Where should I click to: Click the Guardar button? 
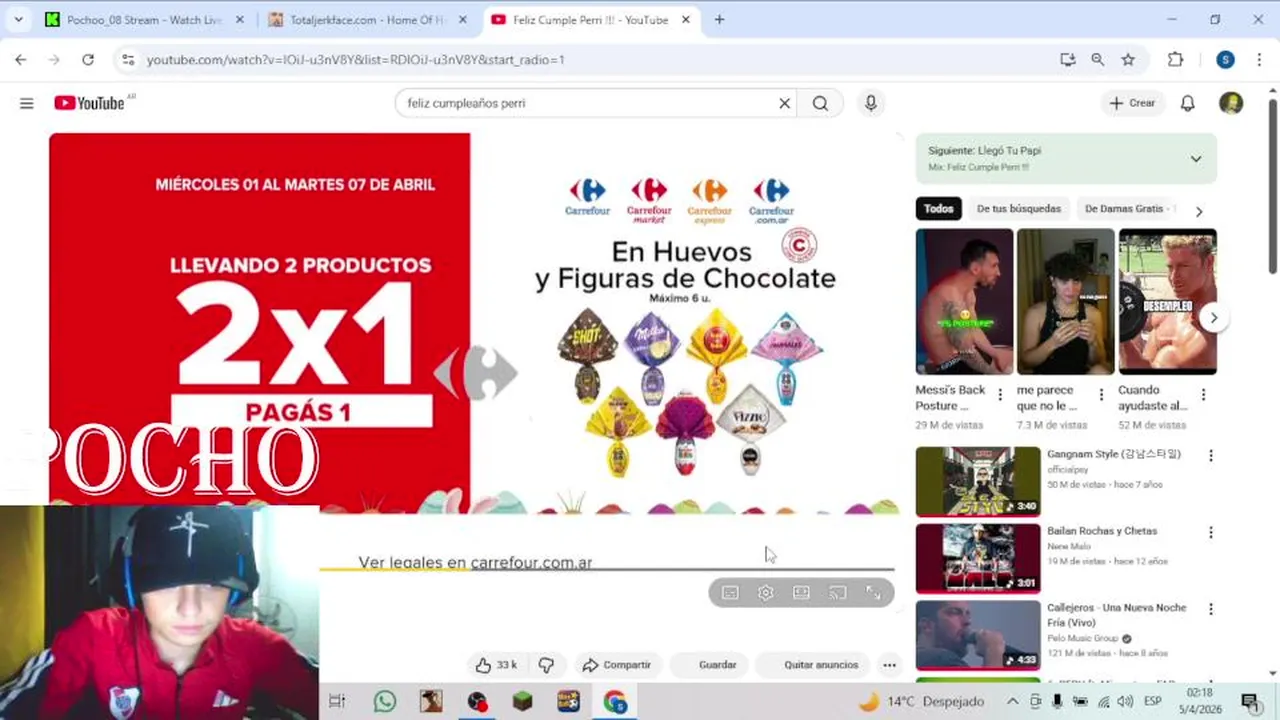click(708, 665)
